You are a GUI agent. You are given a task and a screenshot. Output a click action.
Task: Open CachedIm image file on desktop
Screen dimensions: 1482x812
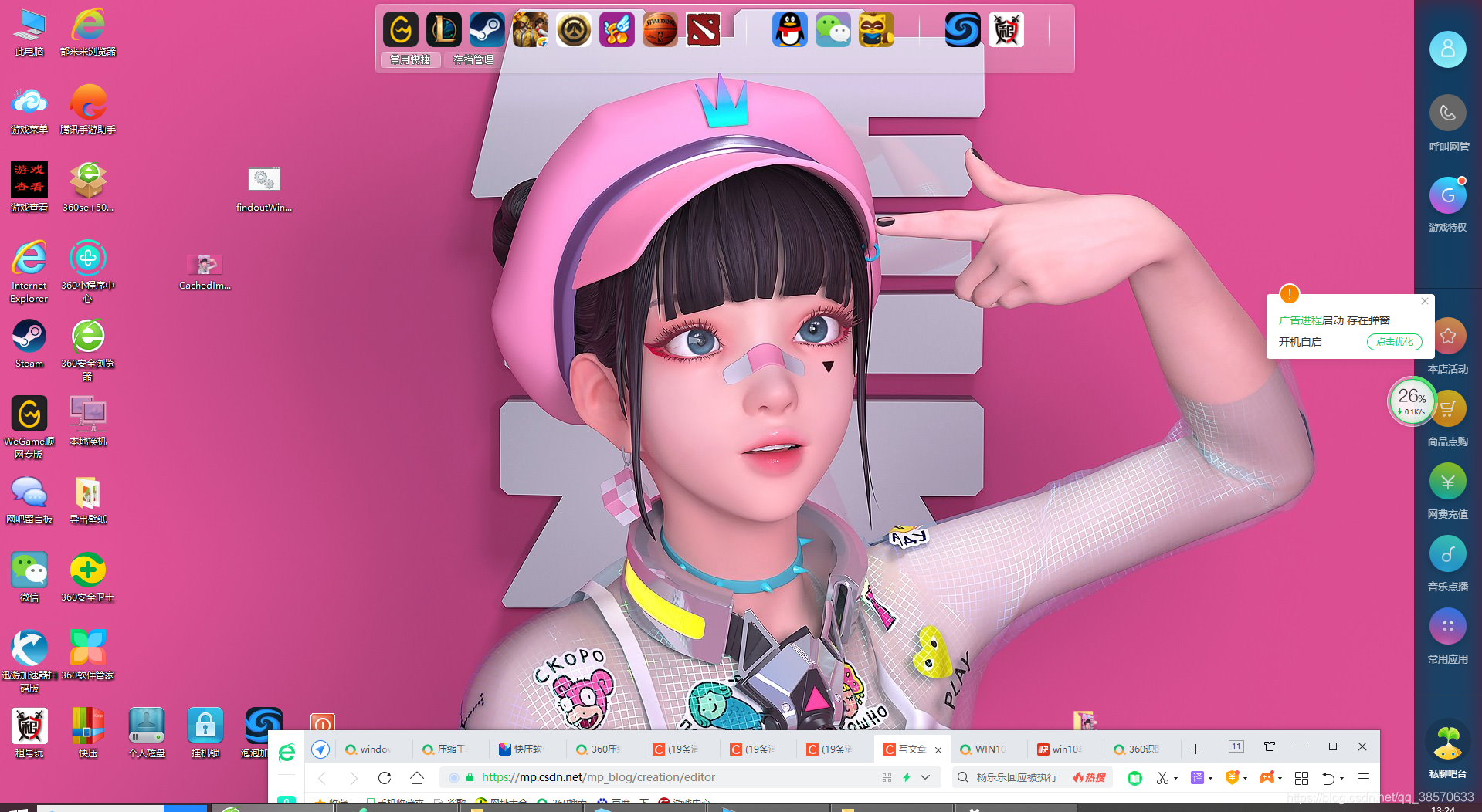(x=205, y=272)
